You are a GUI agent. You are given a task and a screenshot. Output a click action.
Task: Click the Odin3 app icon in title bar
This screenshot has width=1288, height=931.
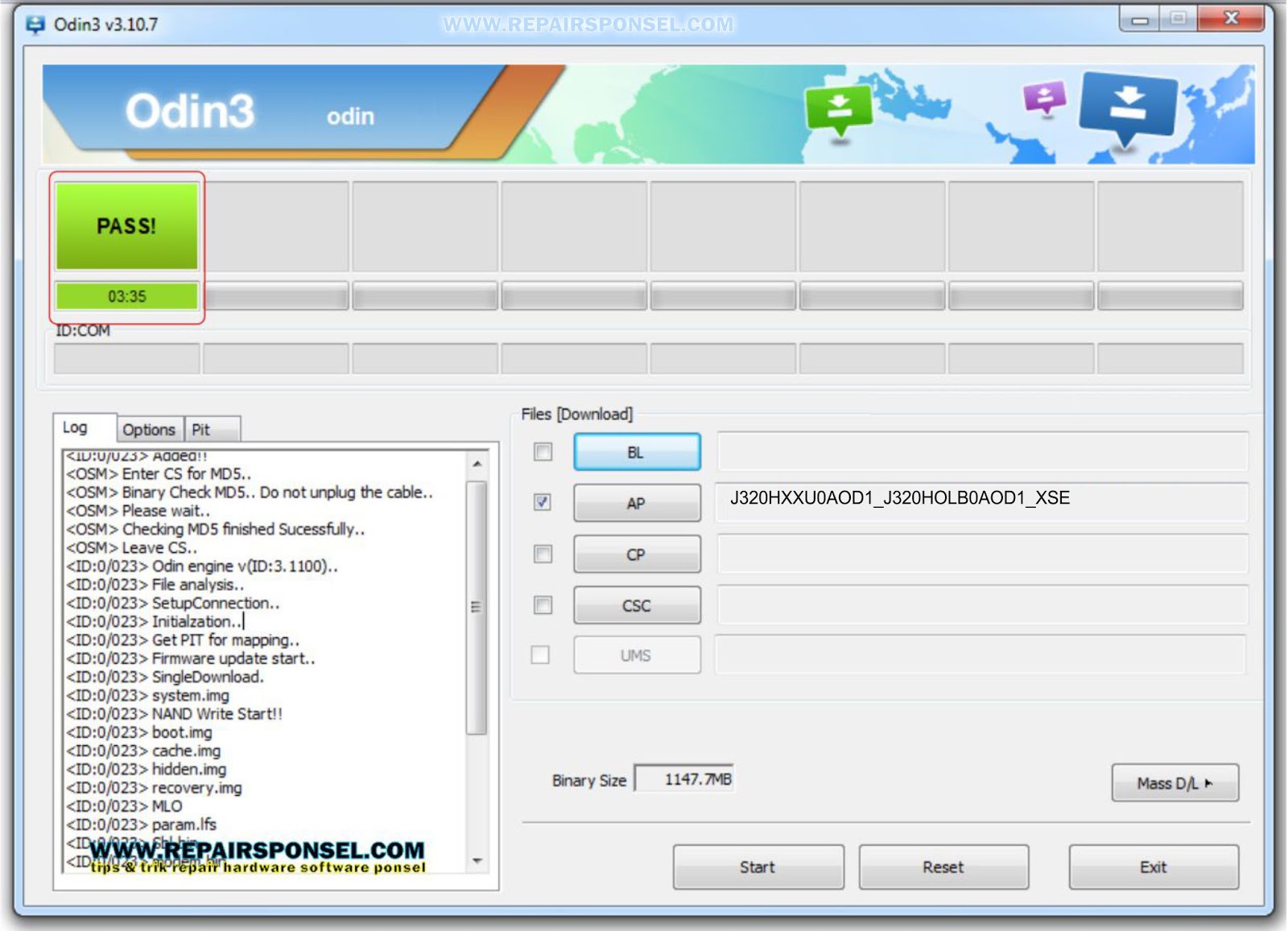[x=35, y=25]
